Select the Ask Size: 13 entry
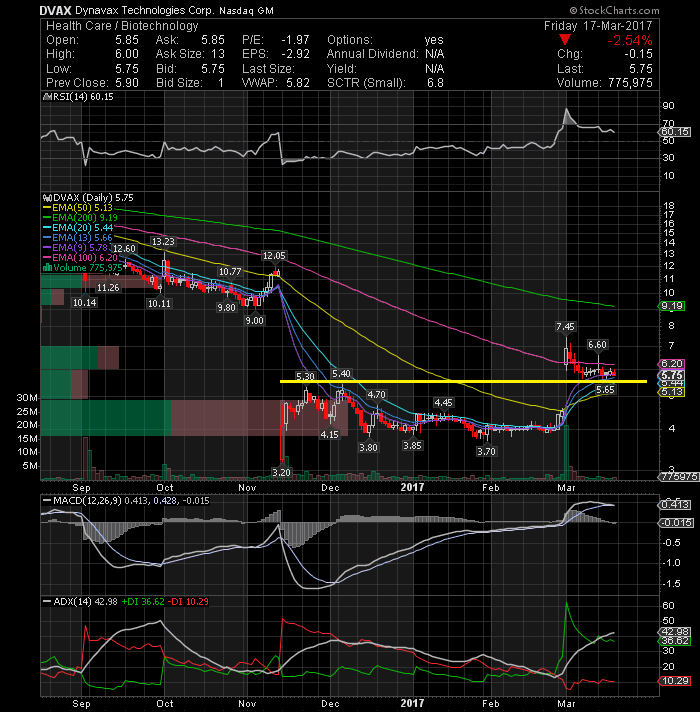The width and height of the screenshot is (700, 712). click(x=190, y=54)
